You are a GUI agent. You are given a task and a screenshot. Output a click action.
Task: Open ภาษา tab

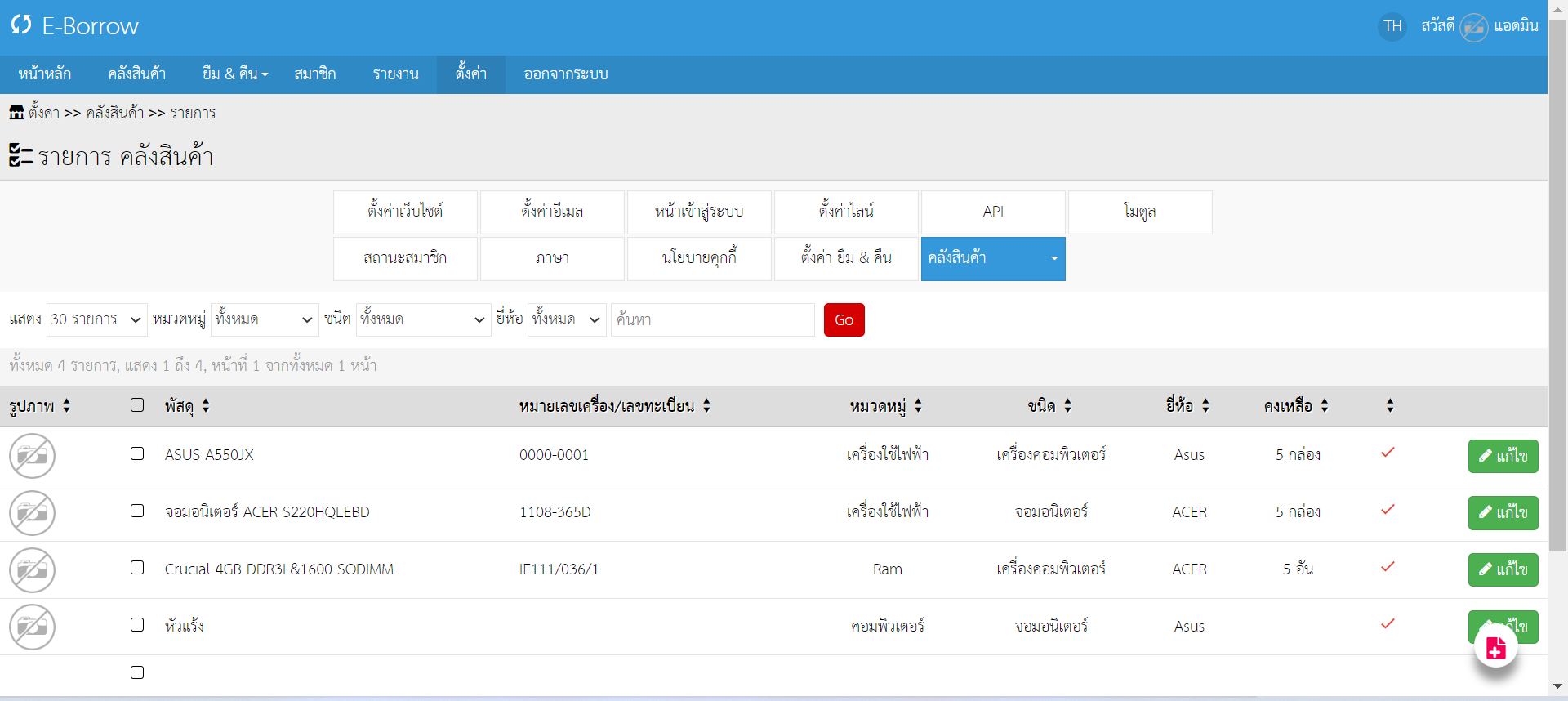(552, 258)
